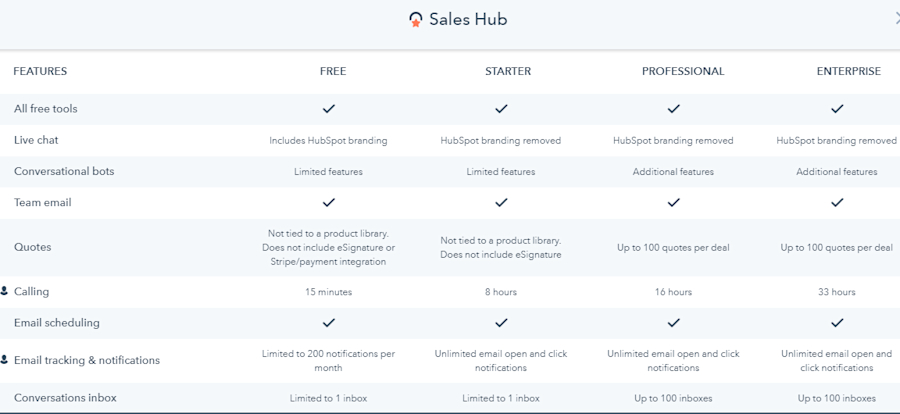Screen dimensions: 900x414
Task: Select the STARTER column header
Action: [x=508, y=71]
